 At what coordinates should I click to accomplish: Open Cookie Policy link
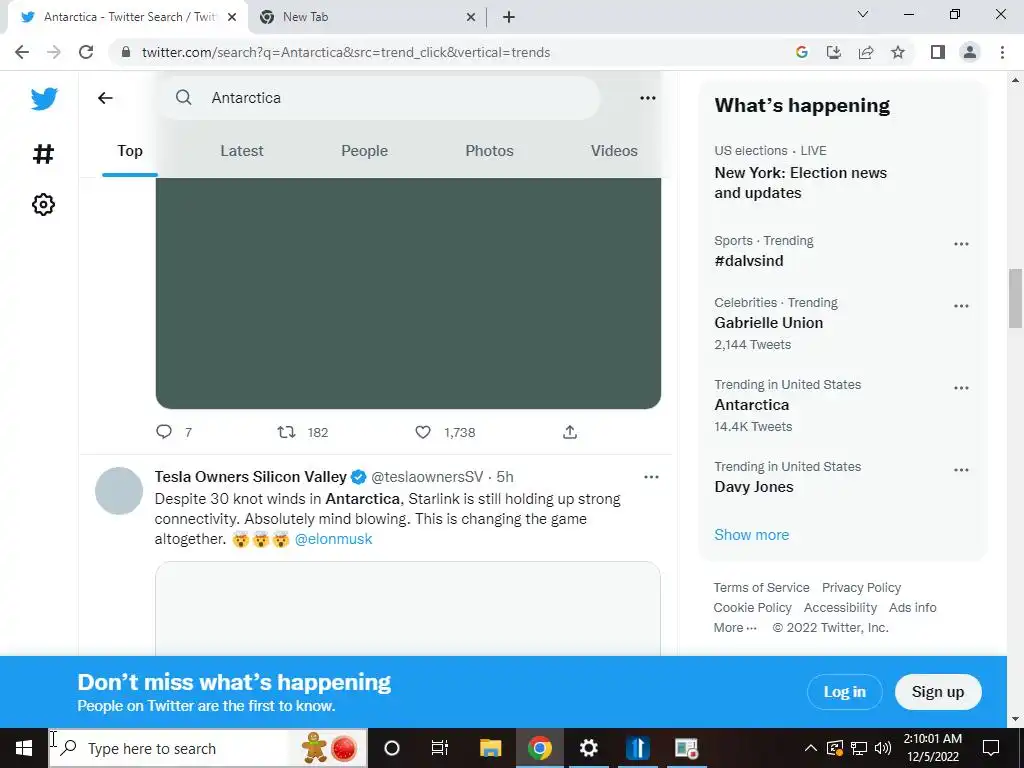pos(752,607)
